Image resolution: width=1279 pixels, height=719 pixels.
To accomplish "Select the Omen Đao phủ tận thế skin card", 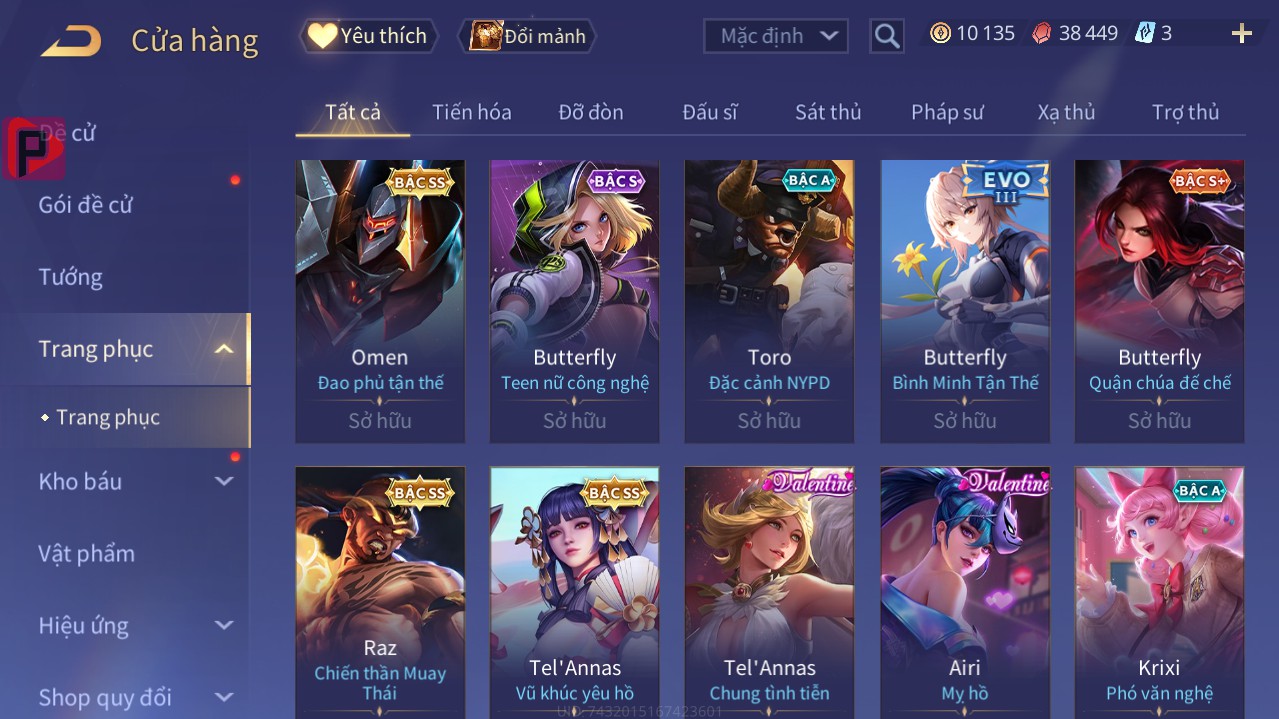I will click(380, 301).
